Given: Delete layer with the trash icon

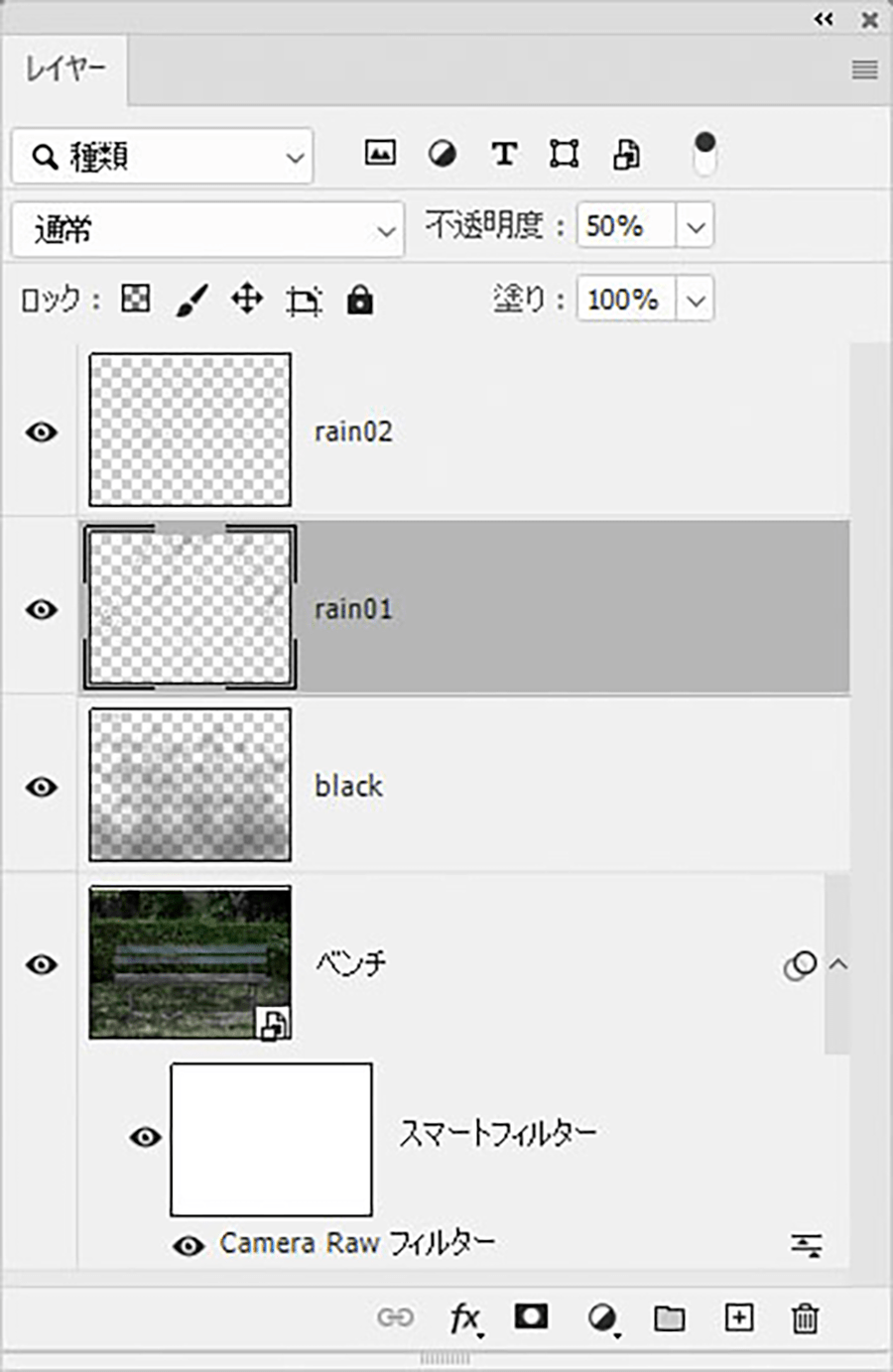Looking at the screenshot, I should pos(805,1318).
